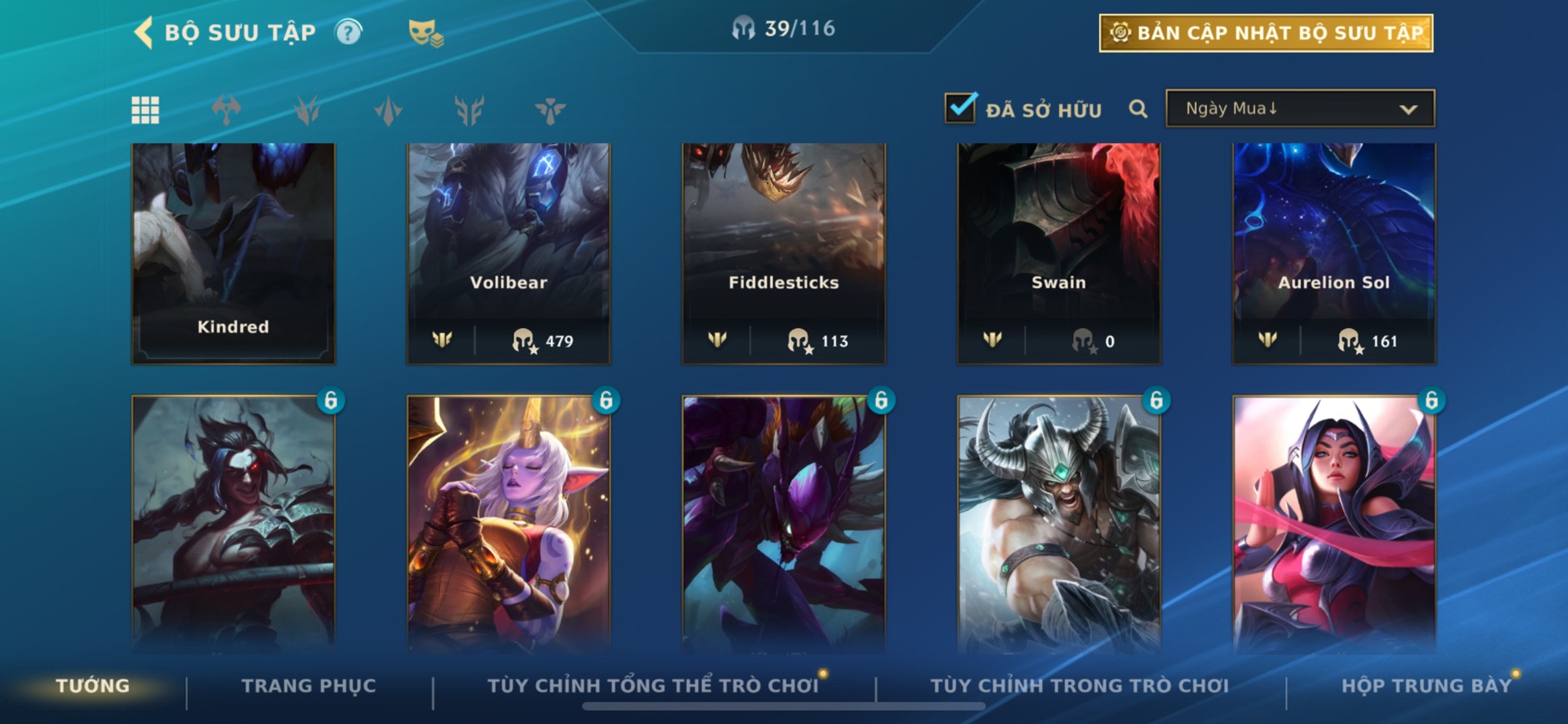This screenshot has width=1568, height=724.
Task: Filter by the third role icon
Action: point(388,110)
